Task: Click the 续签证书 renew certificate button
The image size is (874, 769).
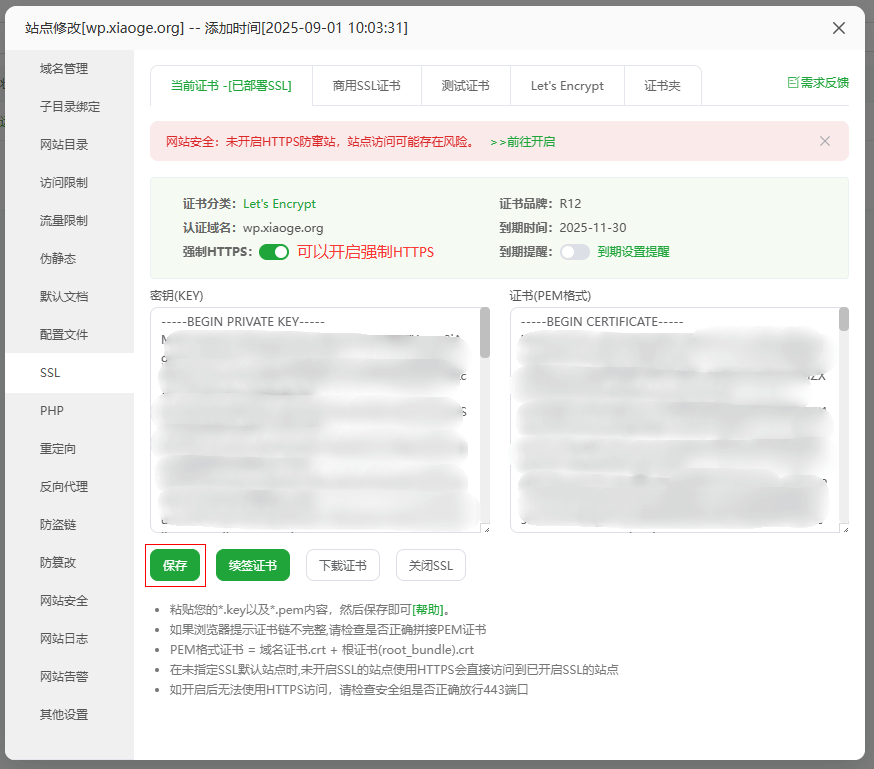Action: point(252,565)
